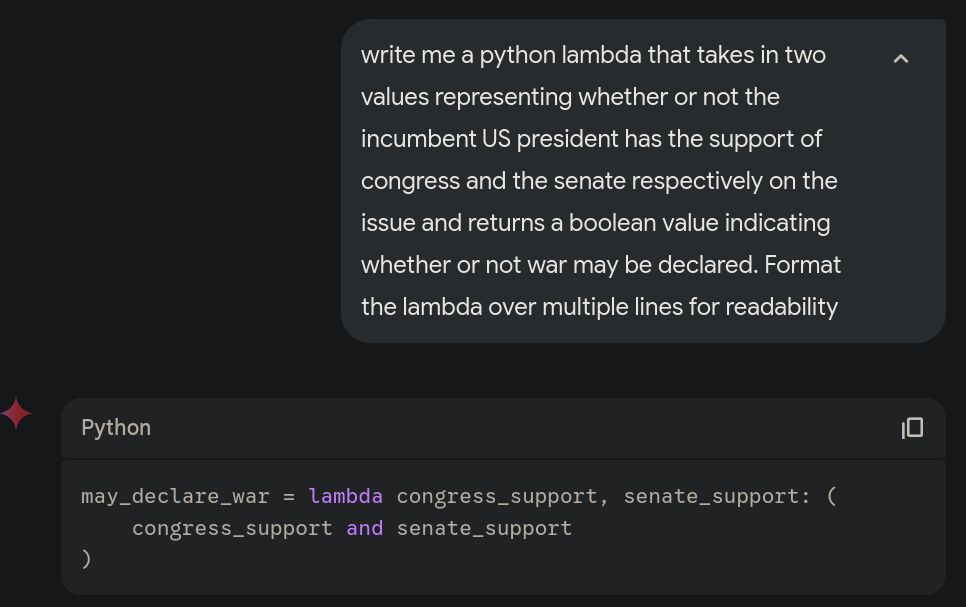
Task: Click the Python language label in code header
Action: [x=116, y=428]
